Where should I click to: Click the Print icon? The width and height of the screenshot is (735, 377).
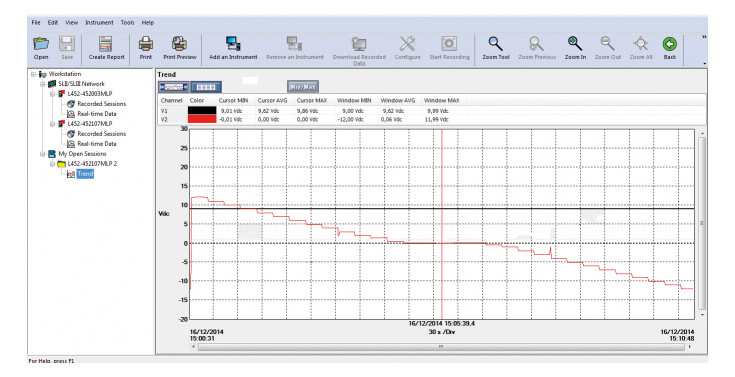point(146,44)
